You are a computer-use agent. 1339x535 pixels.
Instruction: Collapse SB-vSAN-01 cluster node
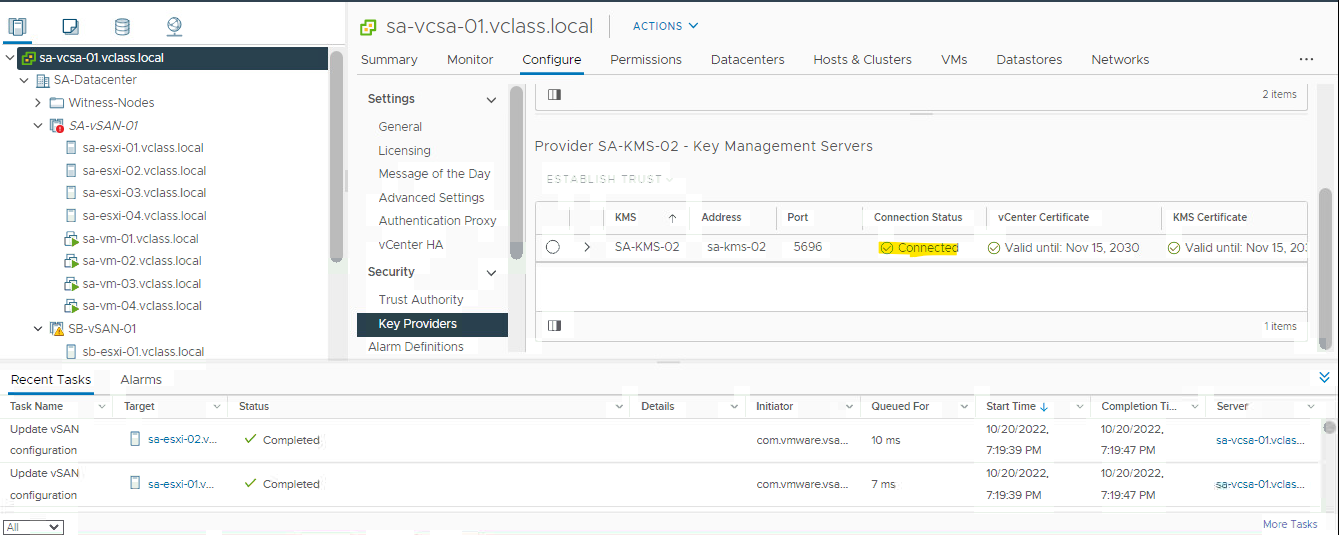pos(38,329)
